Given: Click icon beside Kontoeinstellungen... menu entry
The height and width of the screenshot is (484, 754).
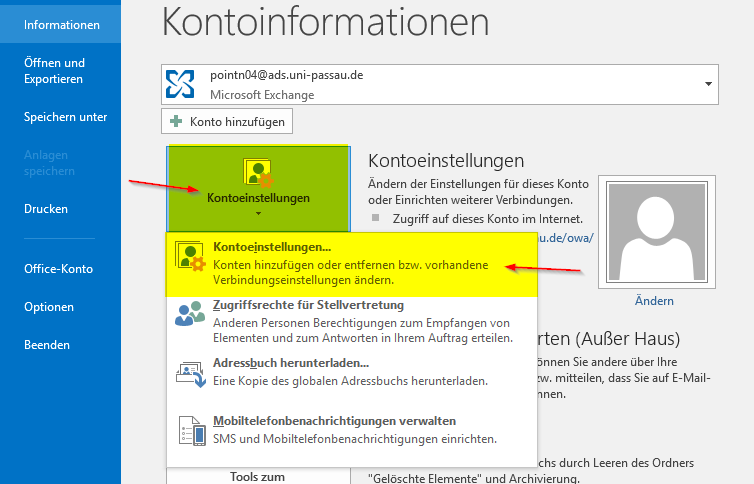Looking at the screenshot, I should [190, 256].
